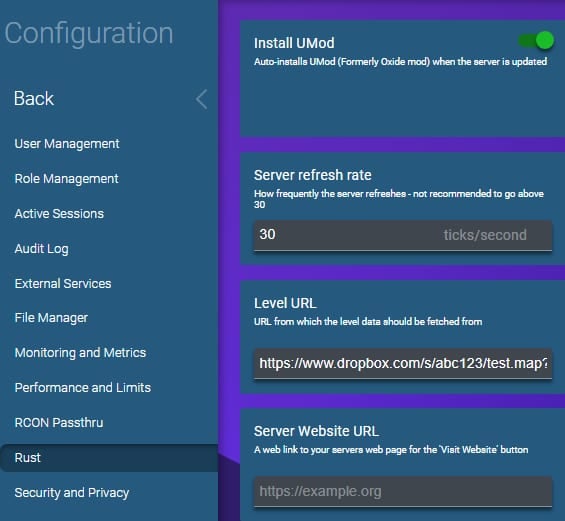The width and height of the screenshot is (565, 521).
Task: Click the ticks/second unit label
Action: tap(485, 235)
